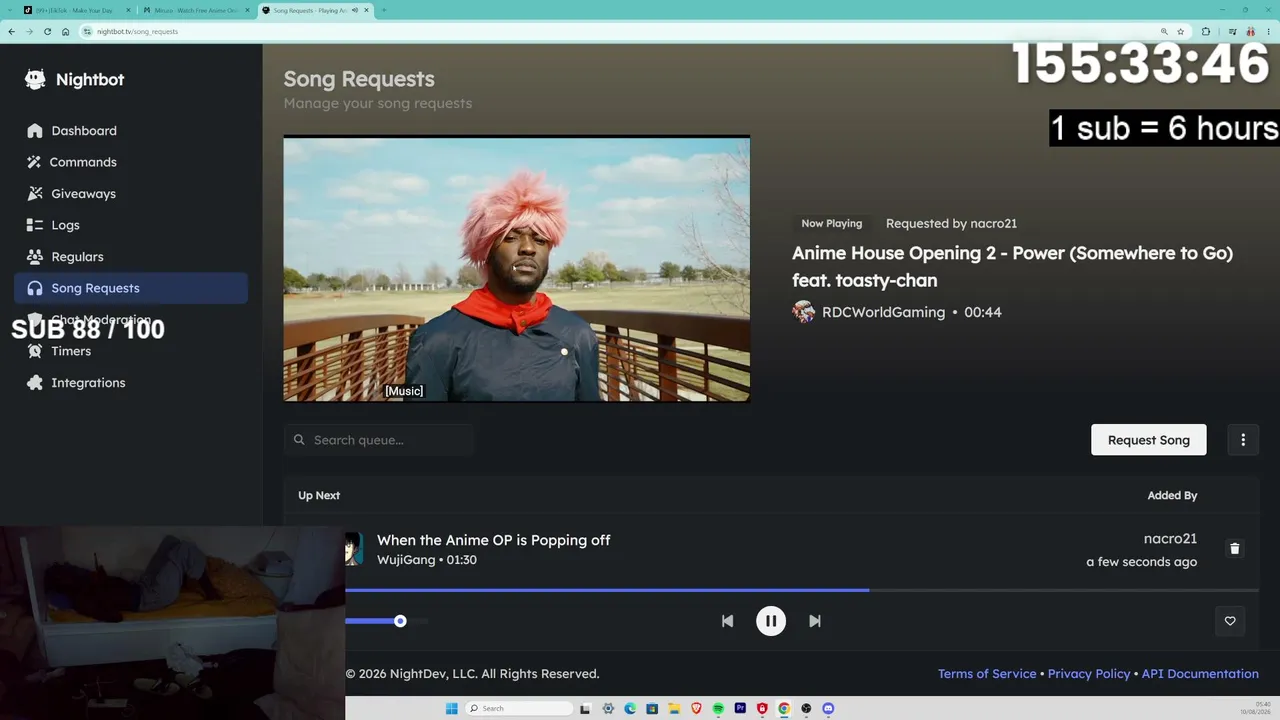The height and width of the screenshot is (720, 1280).
Task: Close the TikTok browser tab
Action: (128, 10)
